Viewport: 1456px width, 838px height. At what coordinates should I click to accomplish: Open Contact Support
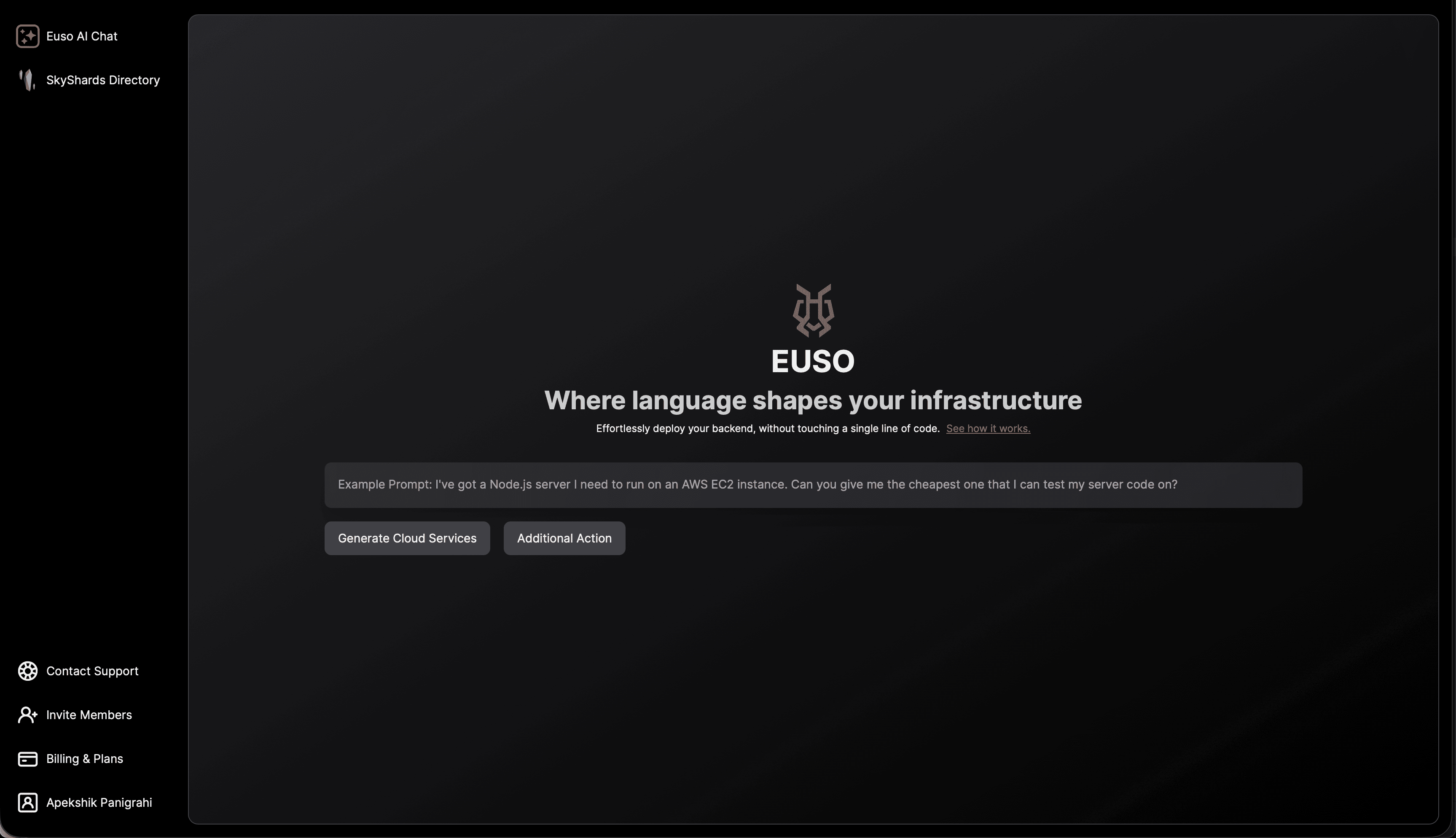[x=92, y=671]
